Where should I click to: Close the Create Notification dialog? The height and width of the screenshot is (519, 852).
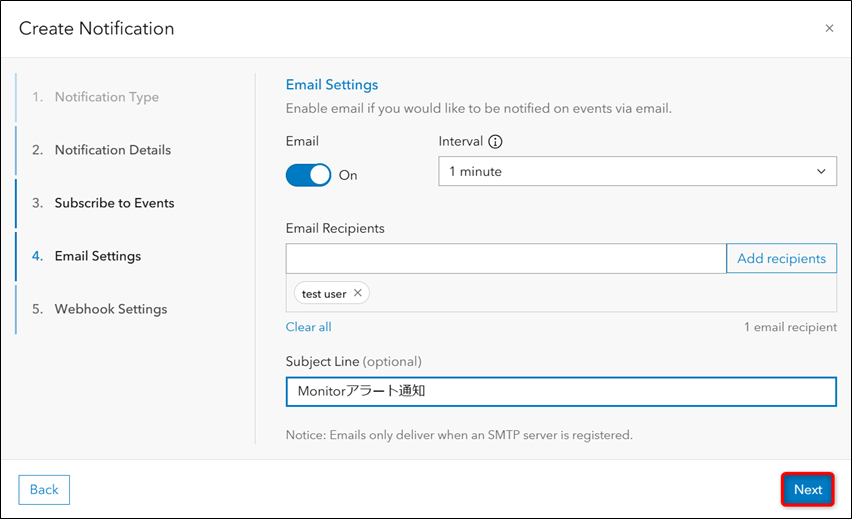829,28
